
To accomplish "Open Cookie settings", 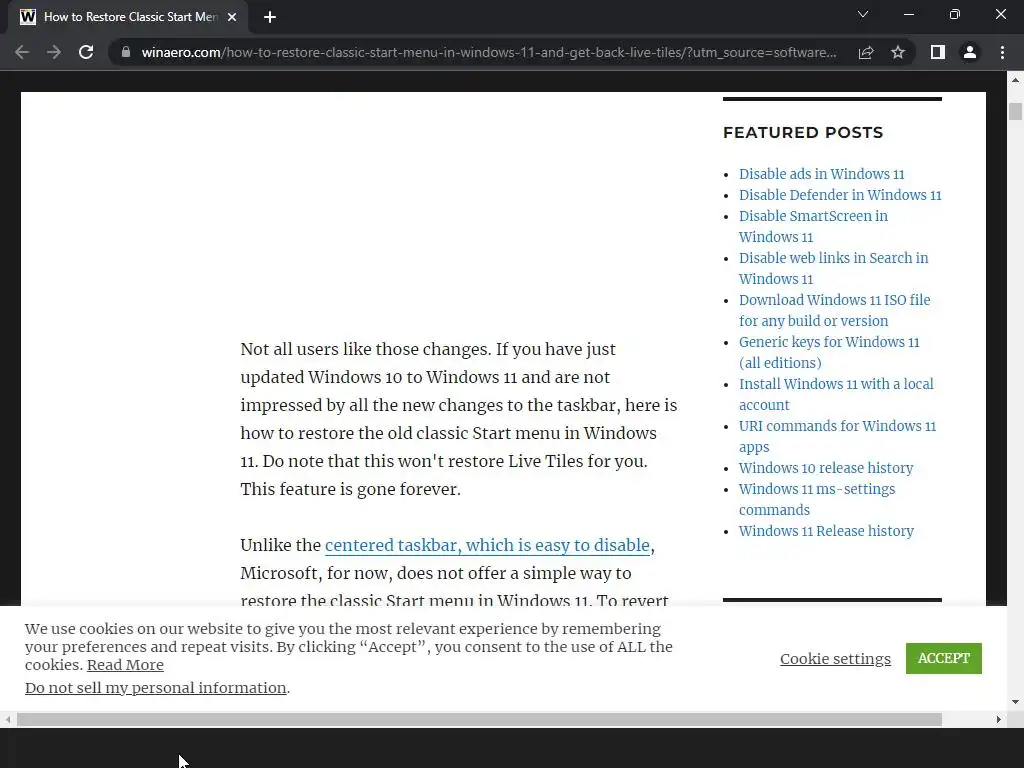I will click(835, 658).
